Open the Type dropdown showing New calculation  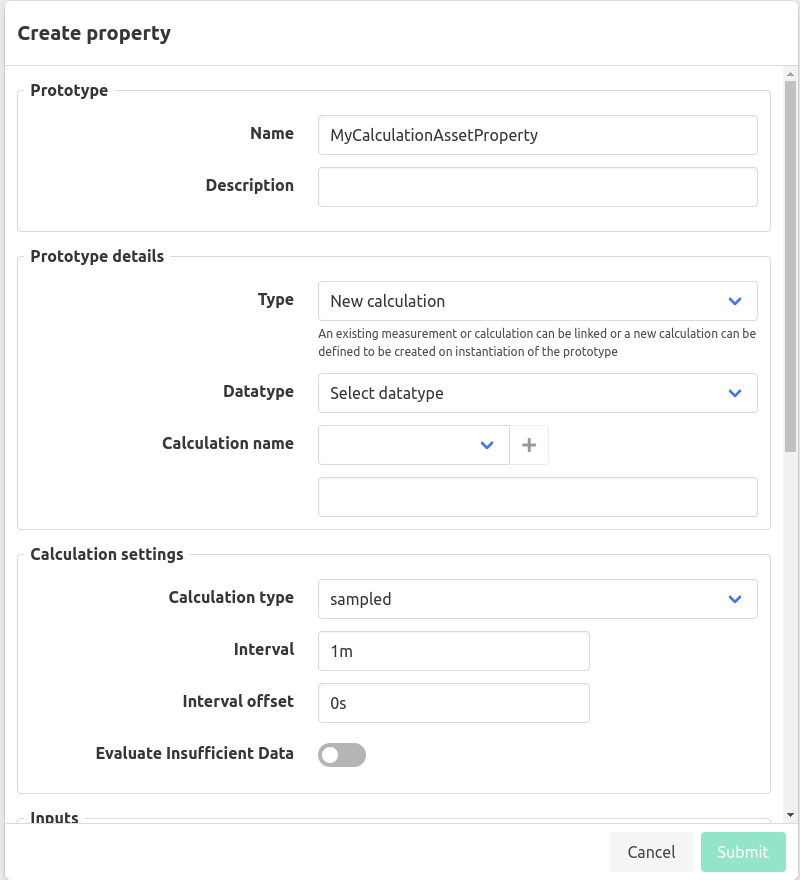538,301
